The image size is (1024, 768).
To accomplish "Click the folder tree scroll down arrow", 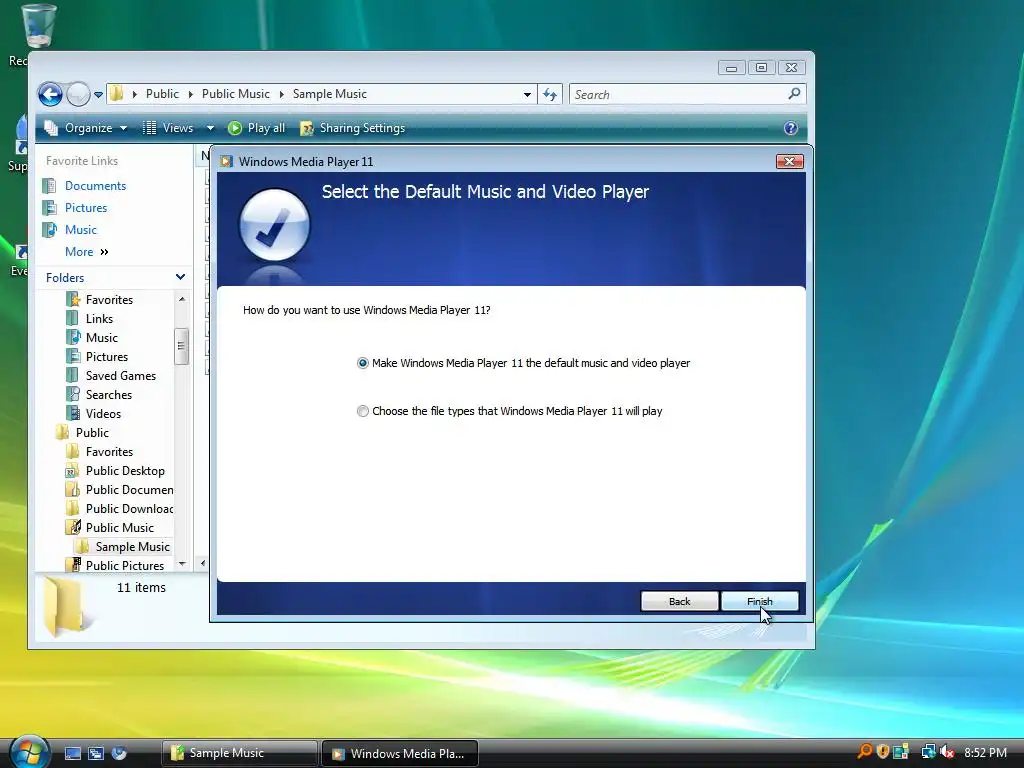I will pos(182,564).
